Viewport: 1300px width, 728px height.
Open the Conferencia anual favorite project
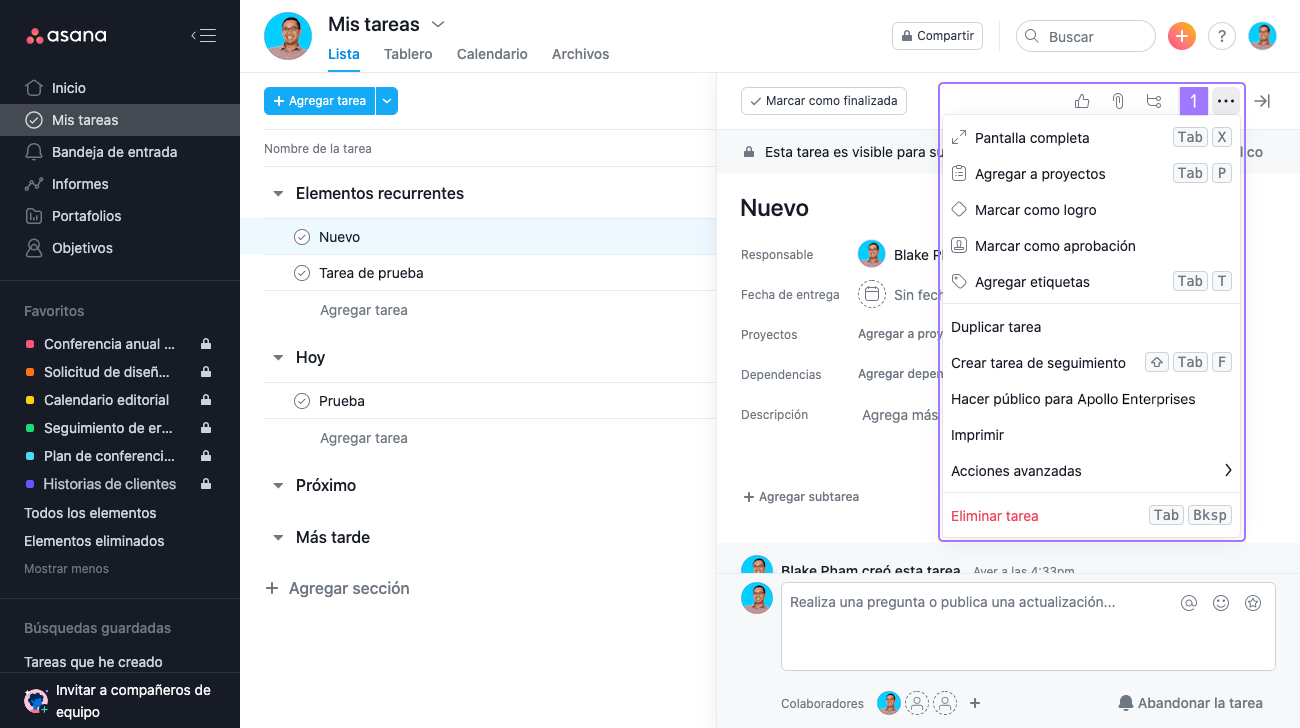[x=120, y=344]
